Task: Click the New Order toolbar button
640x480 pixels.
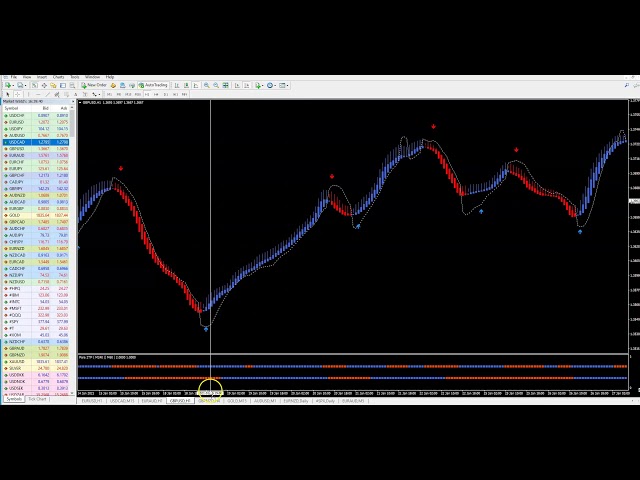Action: tap(96, 85)
